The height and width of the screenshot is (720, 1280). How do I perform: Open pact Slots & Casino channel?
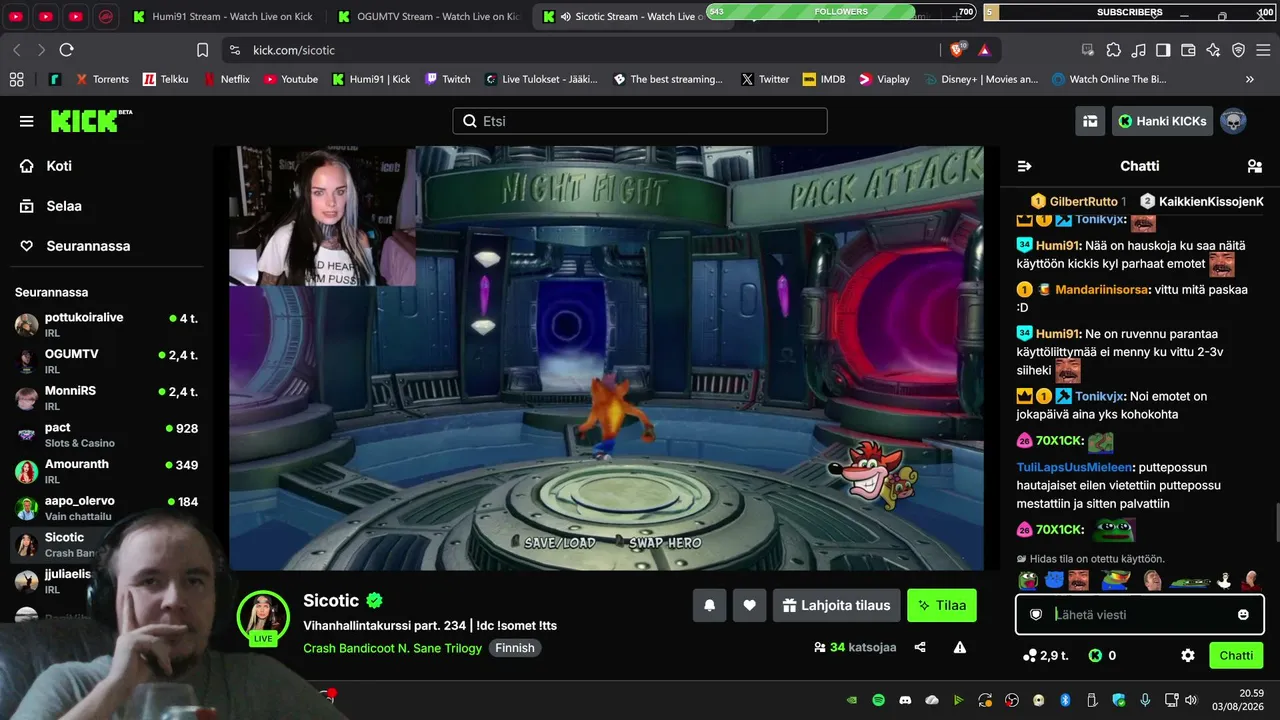coord(107,434)
